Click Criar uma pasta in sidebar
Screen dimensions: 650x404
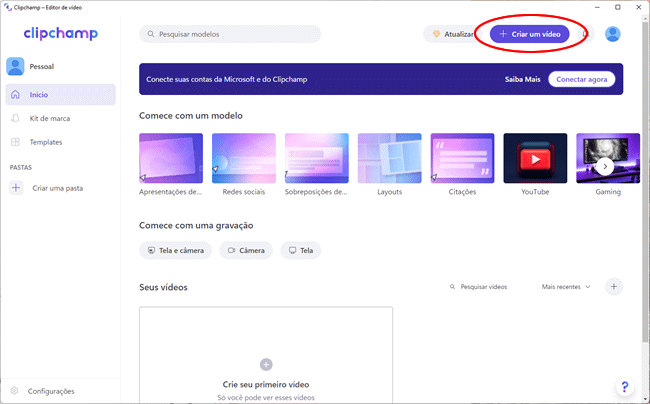click(x=55, y=188)
